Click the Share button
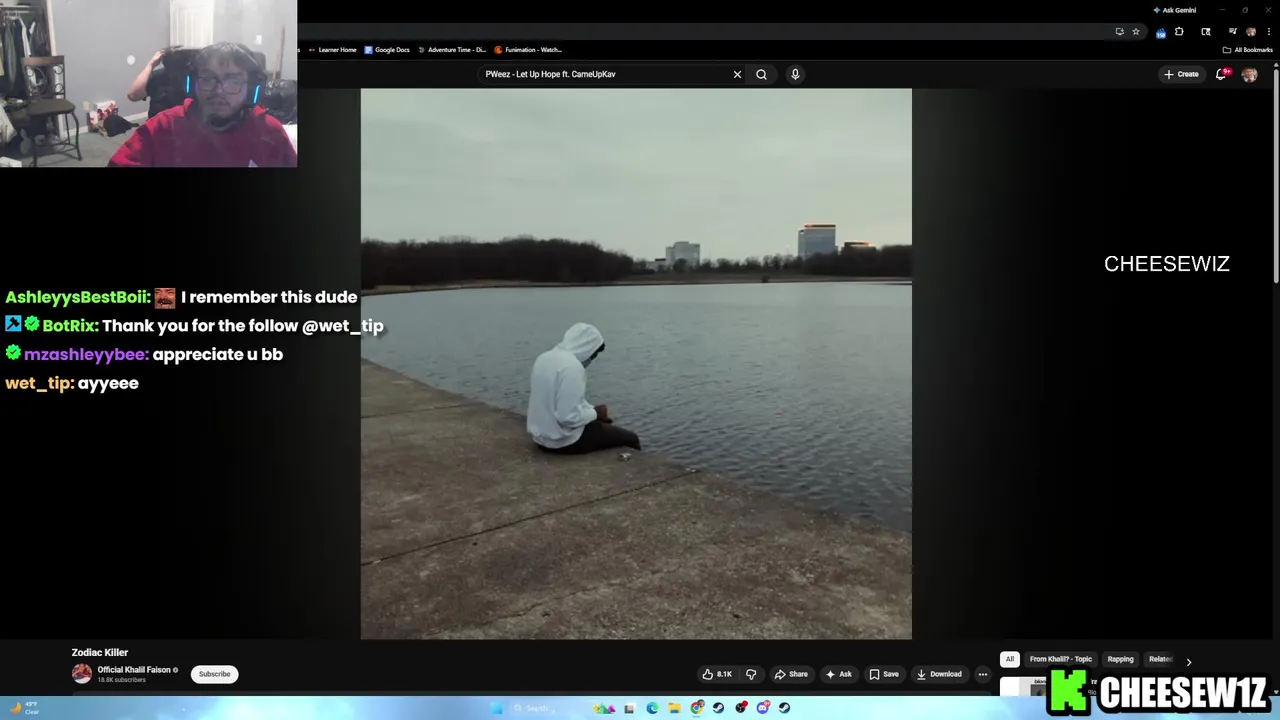 click(x=791, y=674)
